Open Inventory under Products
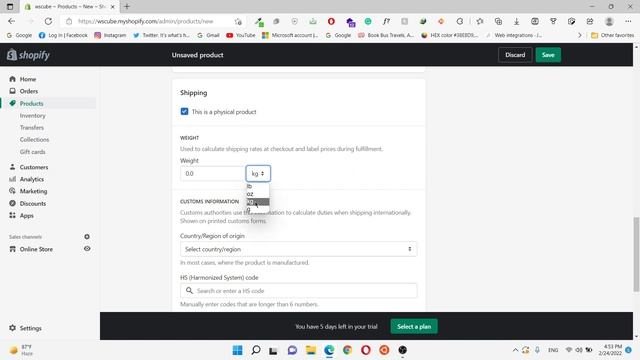The image size is (640, 360). (33, 116)
